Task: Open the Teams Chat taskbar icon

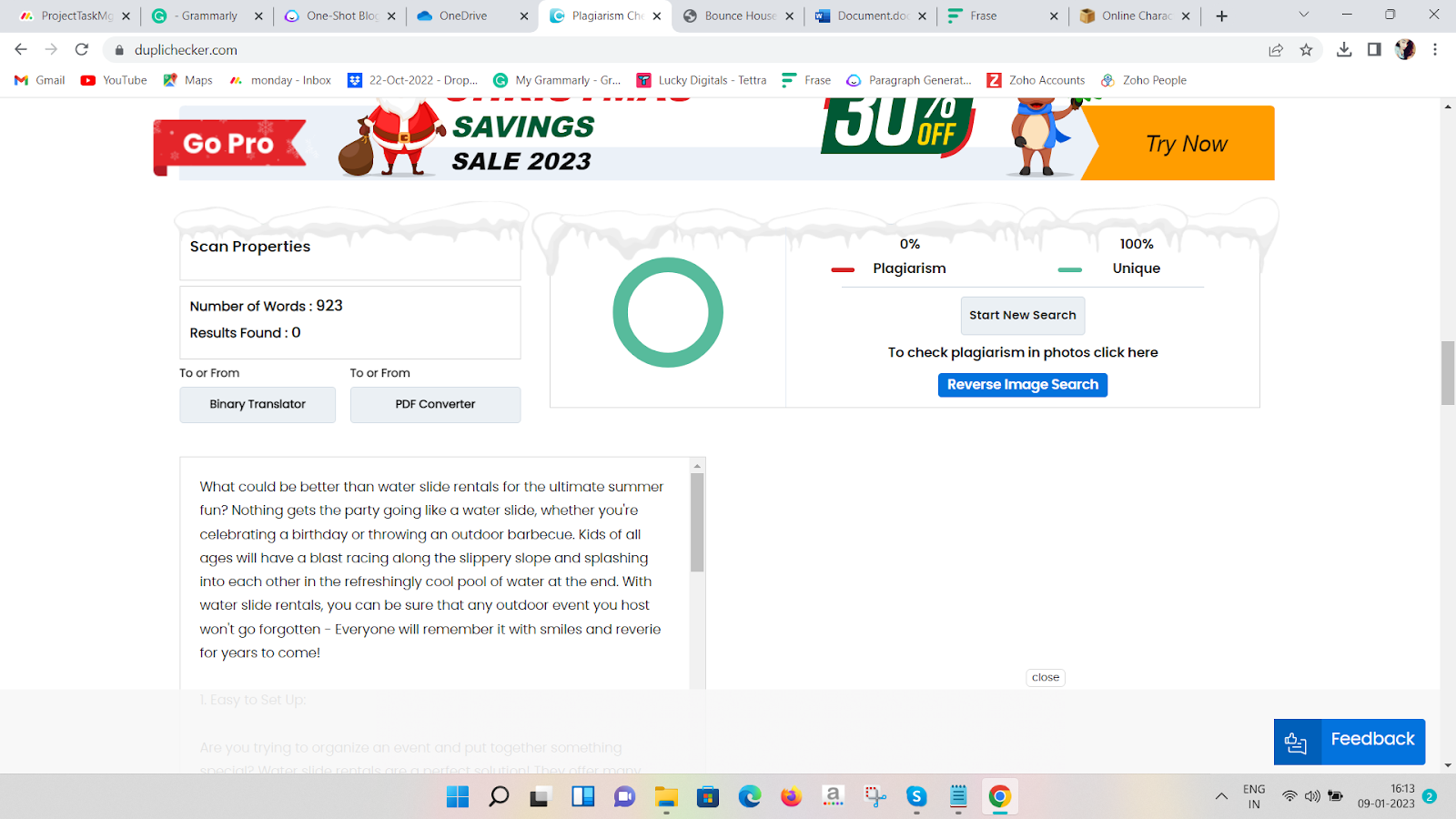Action: click(x=624, y=797)
